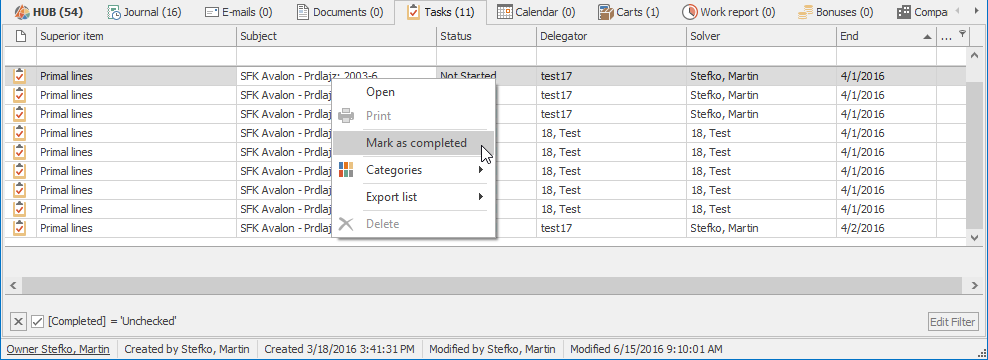Switch to the Bonuses (0) tab

[x=836, y=12]
